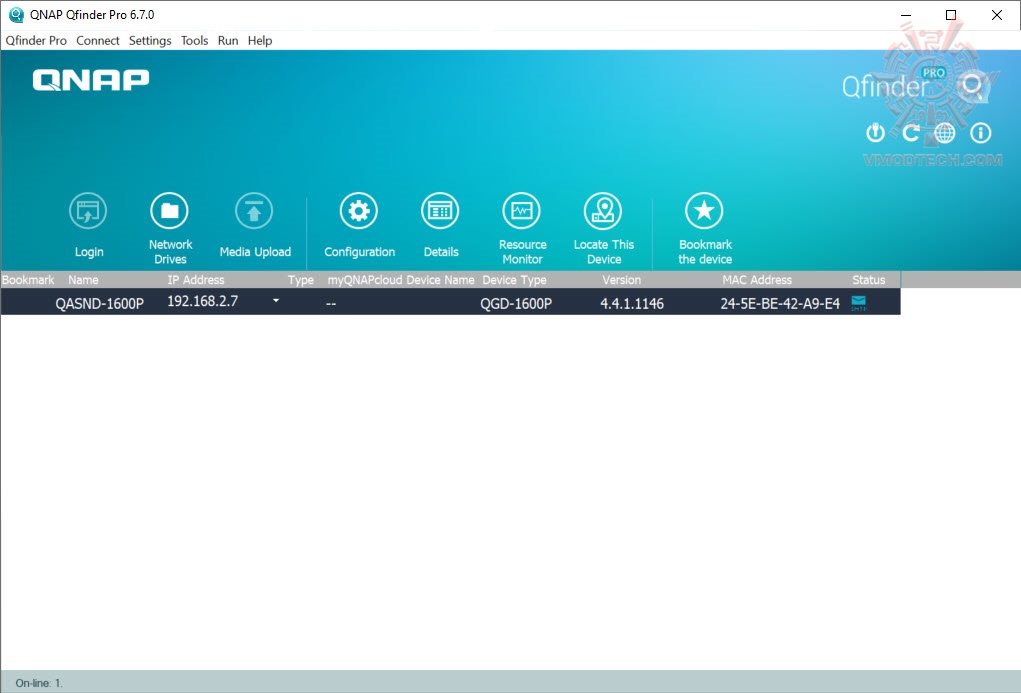The image size is (1021, 693).
Task: Open the Connect menu
Action: [98, 40]
